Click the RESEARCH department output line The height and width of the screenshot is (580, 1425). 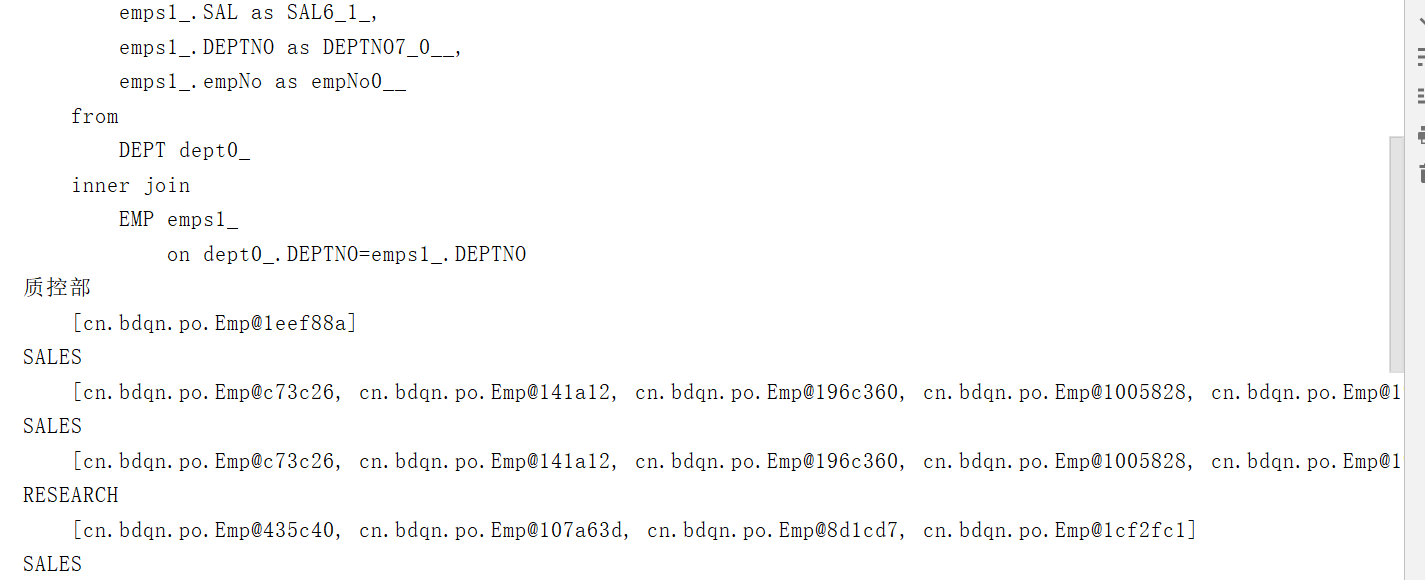coord(70,495)
